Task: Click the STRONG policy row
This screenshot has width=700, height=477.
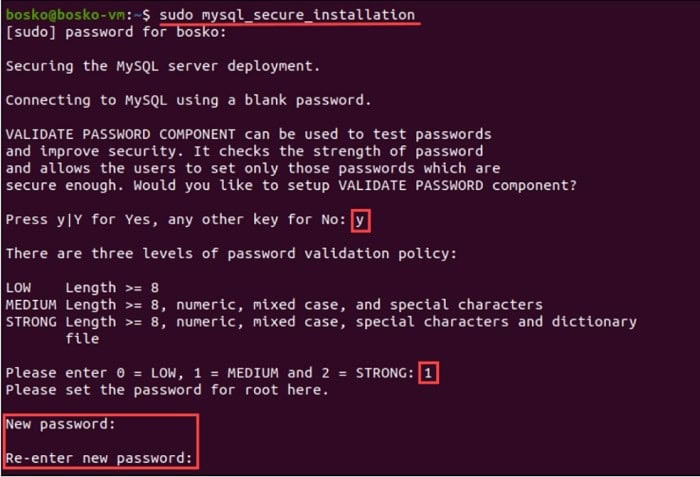Action: point(321,322)
